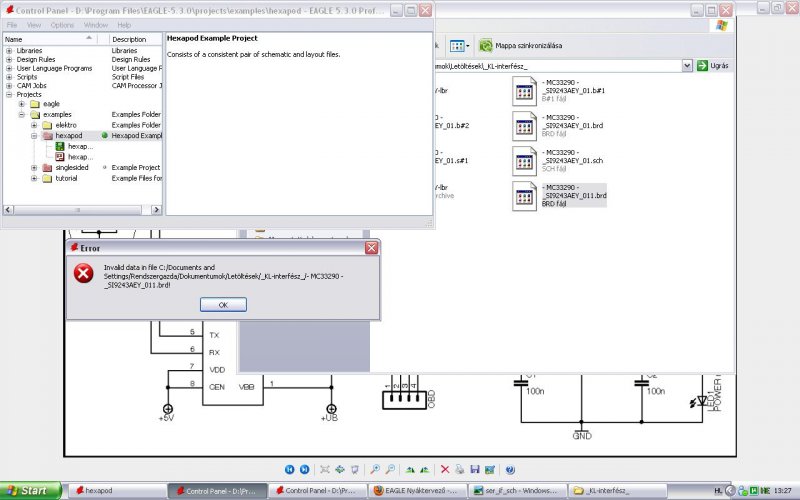This screenshot has height=500, width=800.
Task: Switch to _KL-interfész_ folder taskbar button
Action: [x=617, y=490]
